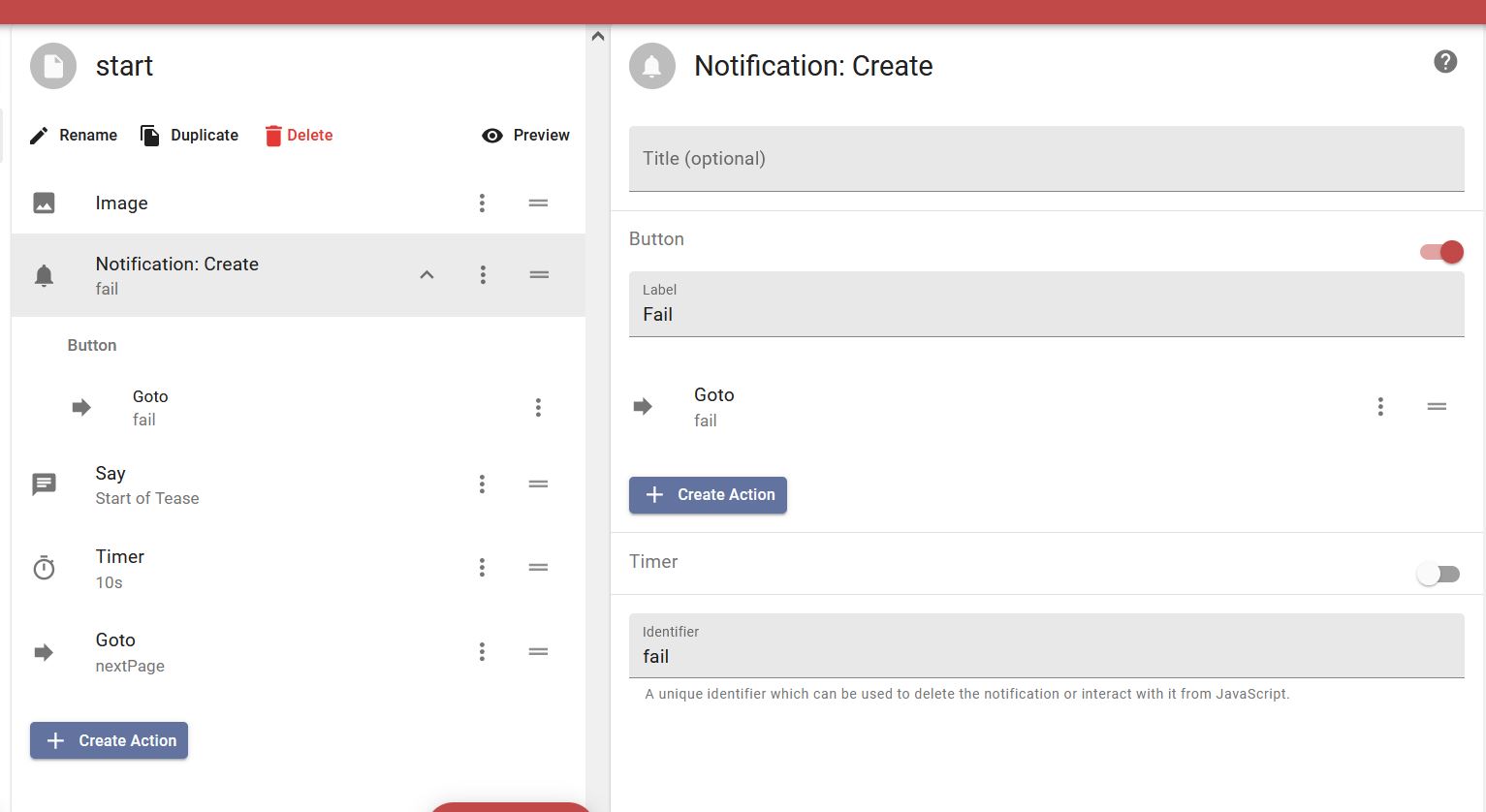
Task: Click the Button heading in left list
Action: tap(92, 346)
